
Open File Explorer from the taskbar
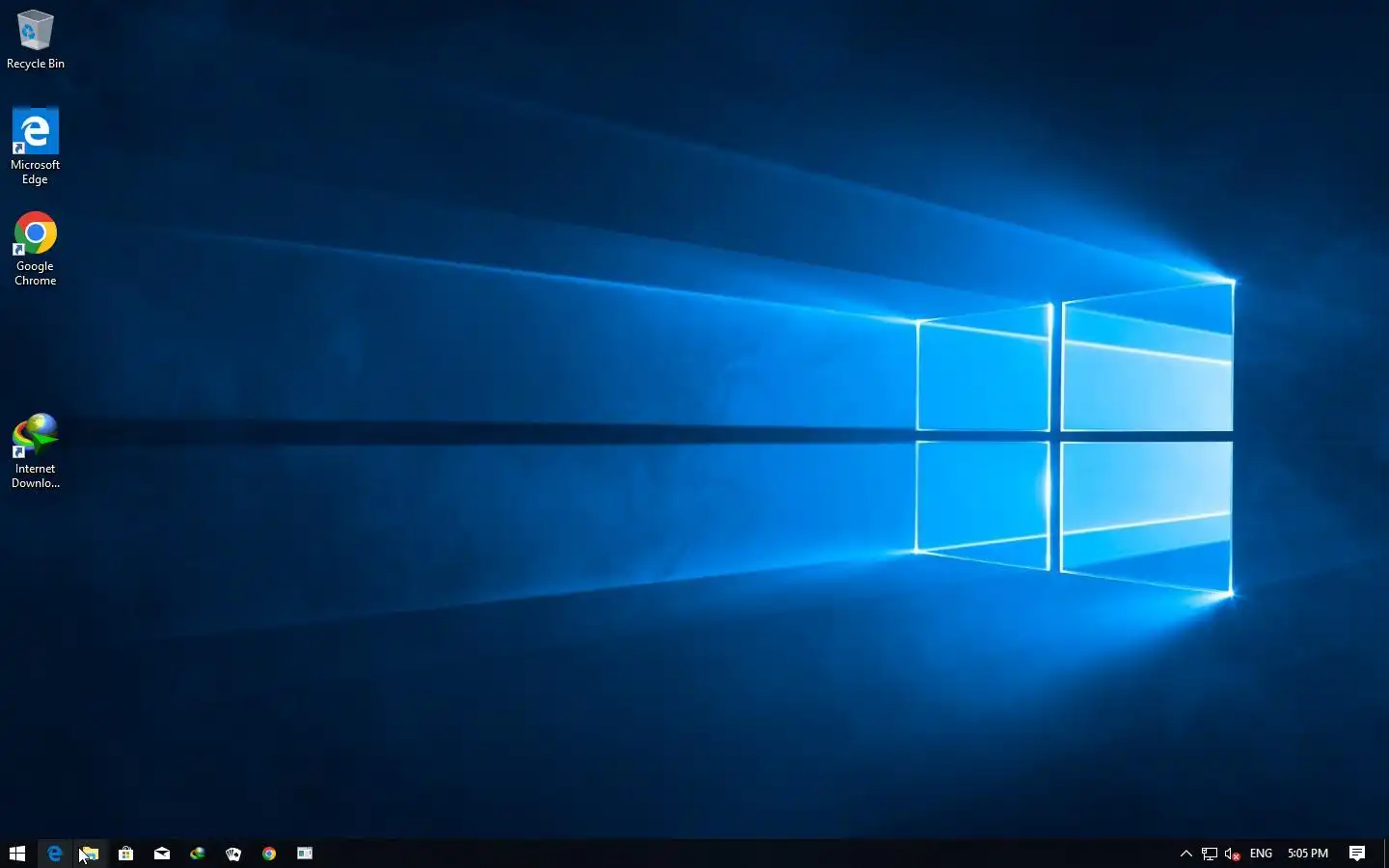[90, 854]
